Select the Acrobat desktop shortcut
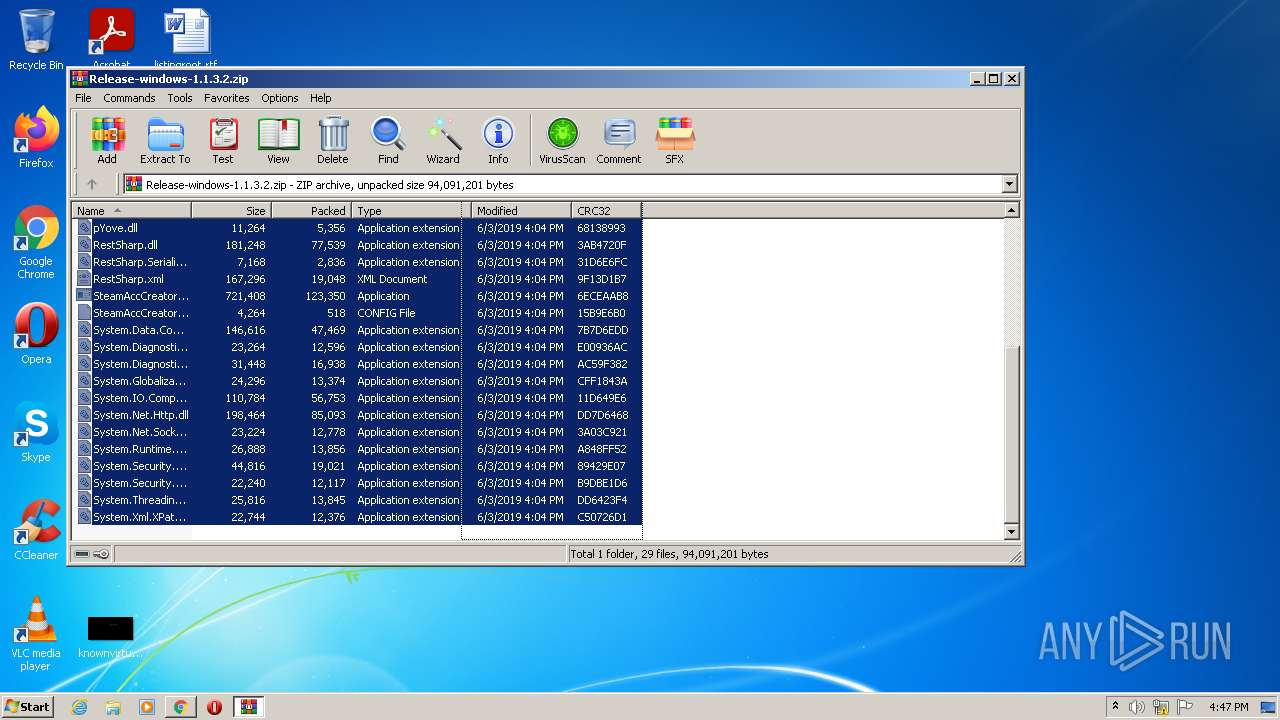The width and height of the screenshot is (1280, 720). coord(111,38)
